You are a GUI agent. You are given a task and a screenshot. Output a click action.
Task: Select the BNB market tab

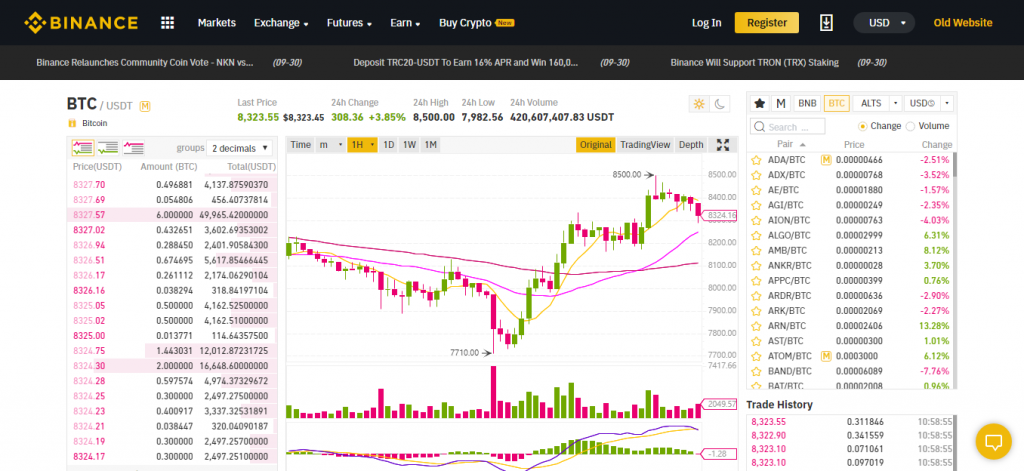(x=807, y=103)
